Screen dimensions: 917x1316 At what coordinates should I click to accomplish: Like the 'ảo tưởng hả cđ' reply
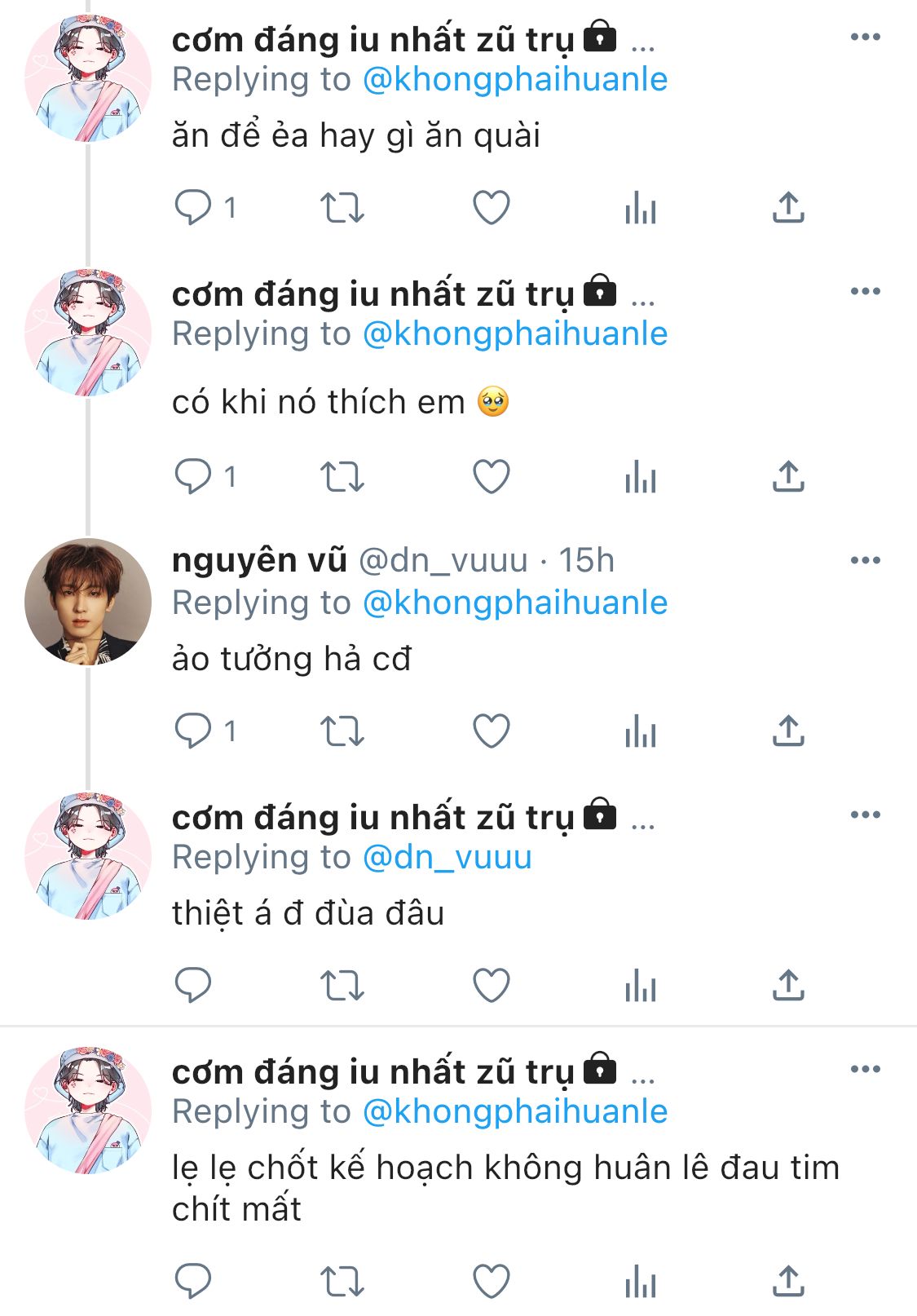tap(492, 731)
